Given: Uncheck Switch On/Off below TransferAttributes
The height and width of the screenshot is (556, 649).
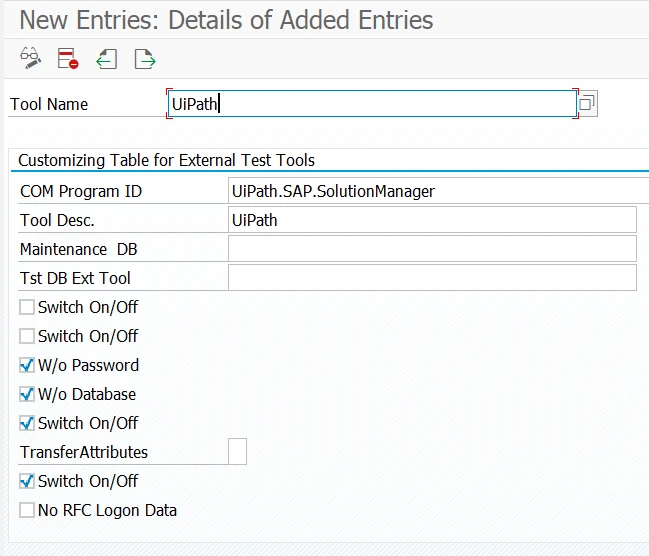Looking at the screenshot, I should click(x=27, y=481).
